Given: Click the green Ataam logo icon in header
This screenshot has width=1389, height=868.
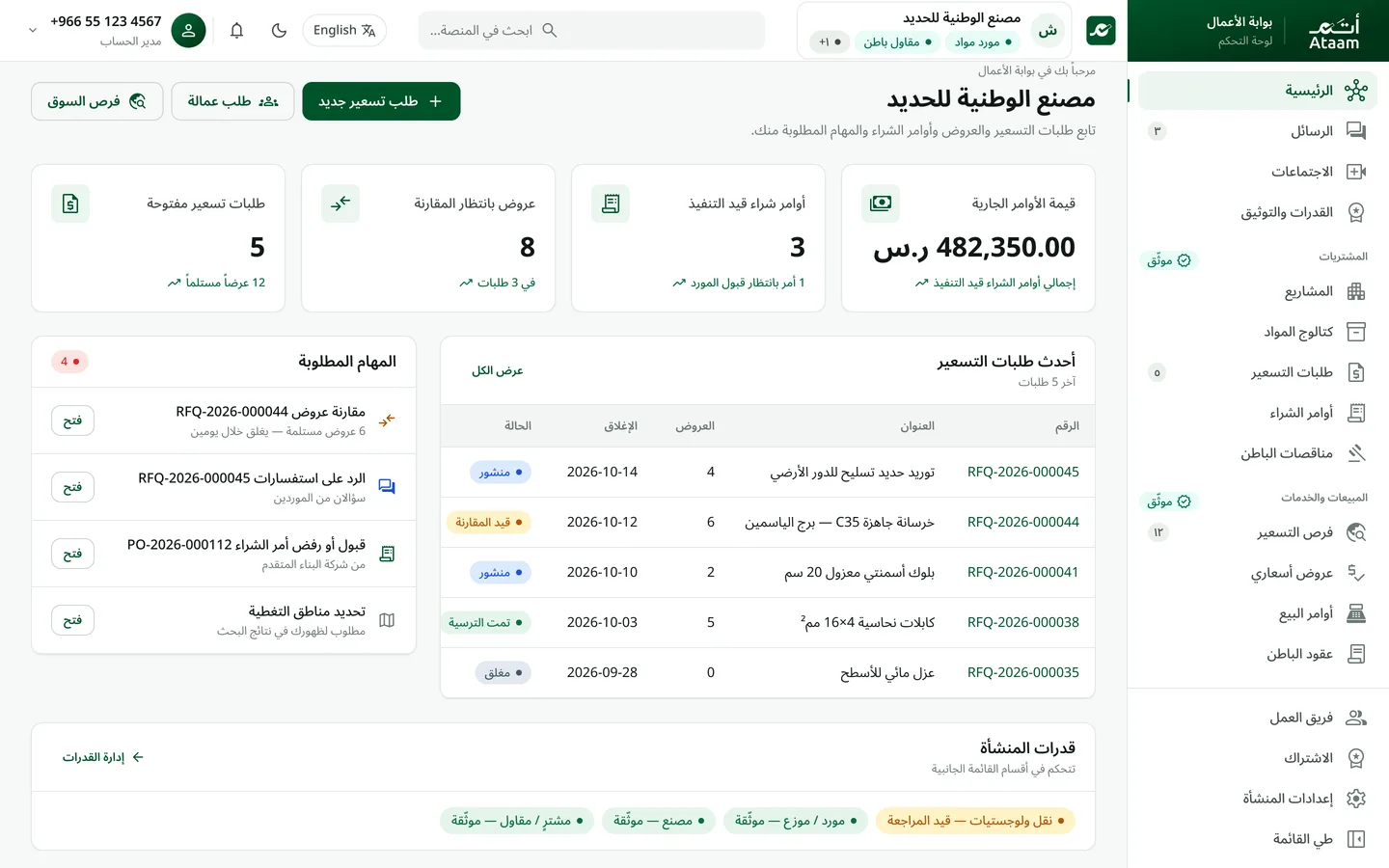Looking at the screenshot, I should point(1101,30).
